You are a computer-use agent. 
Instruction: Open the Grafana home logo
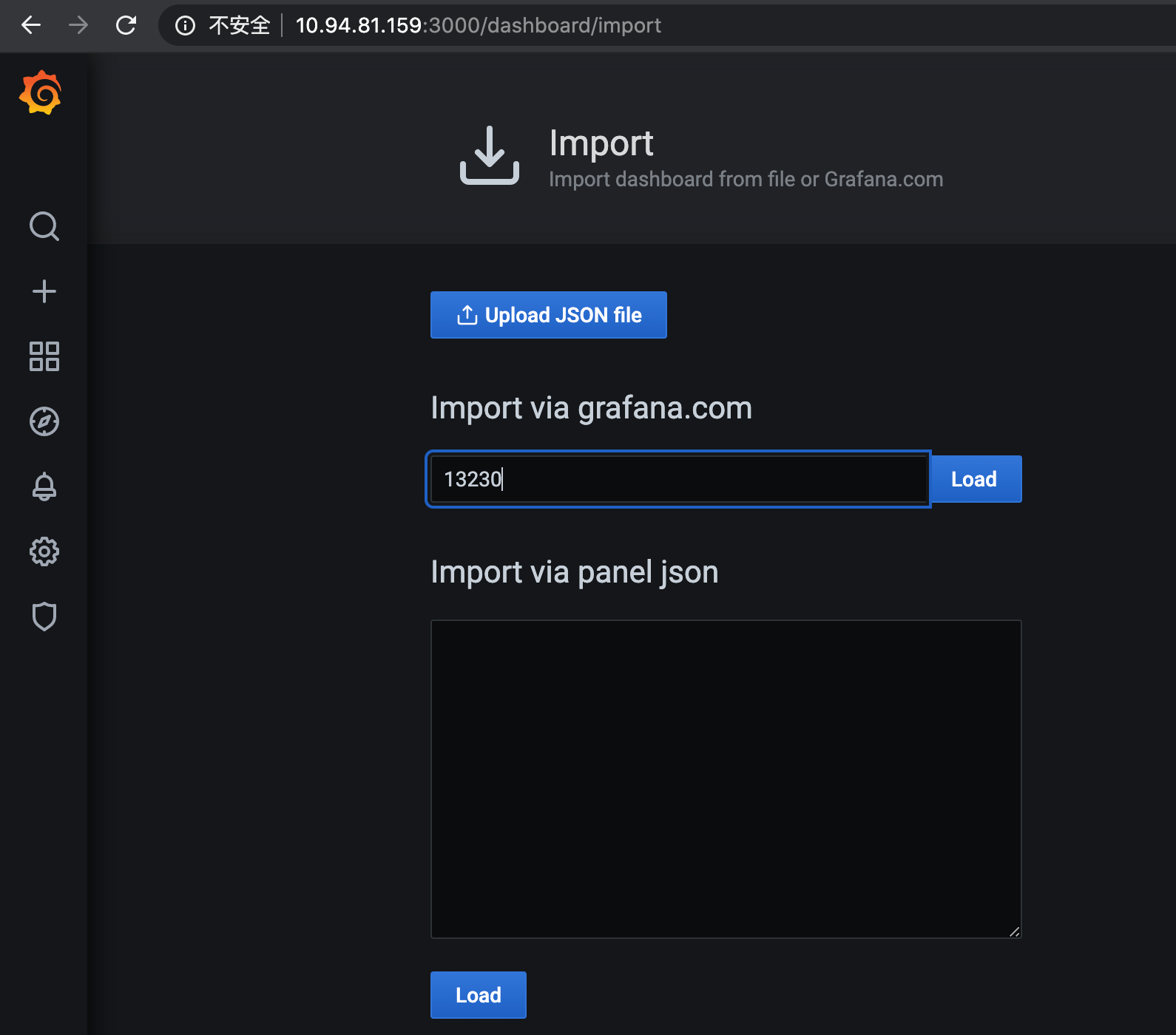click(x=41, y=92)
